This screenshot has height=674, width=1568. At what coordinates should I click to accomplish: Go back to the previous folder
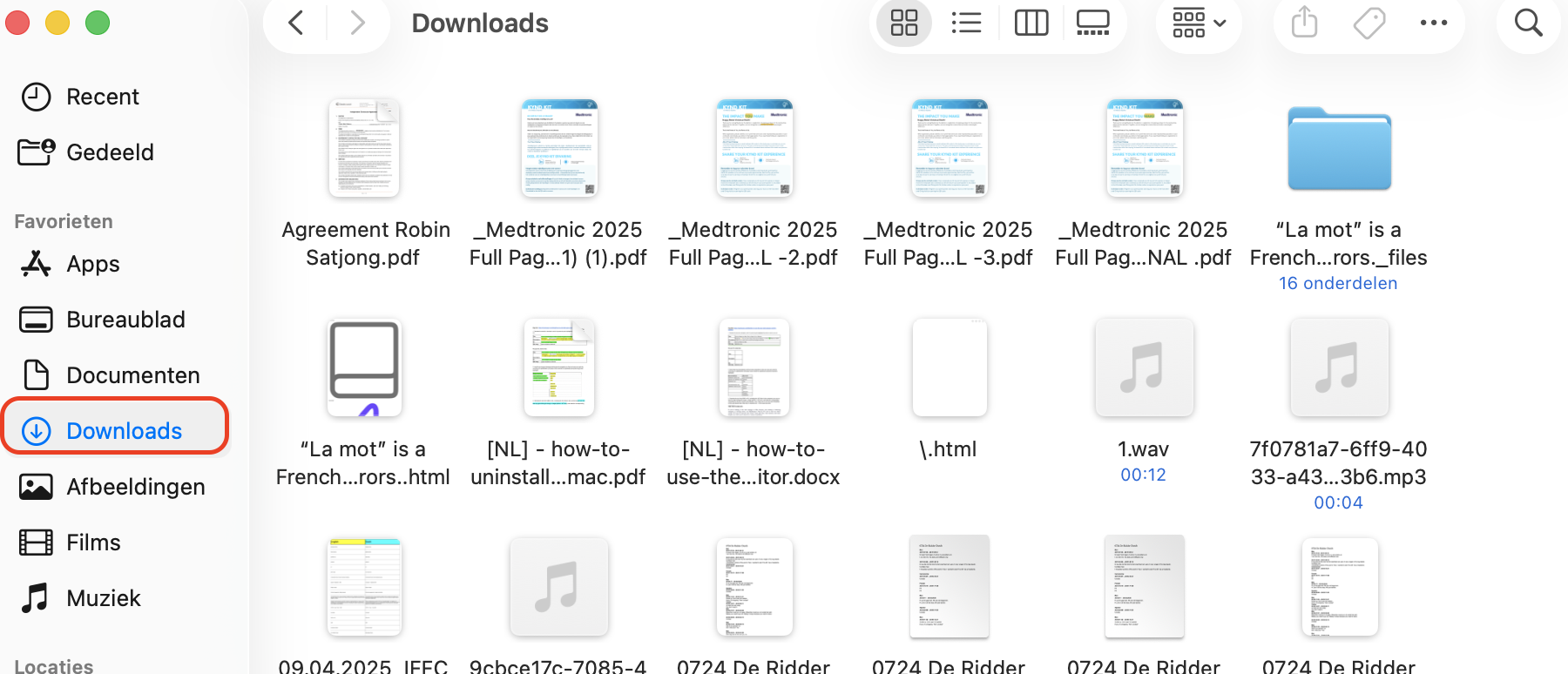click(x=296, y=23)
